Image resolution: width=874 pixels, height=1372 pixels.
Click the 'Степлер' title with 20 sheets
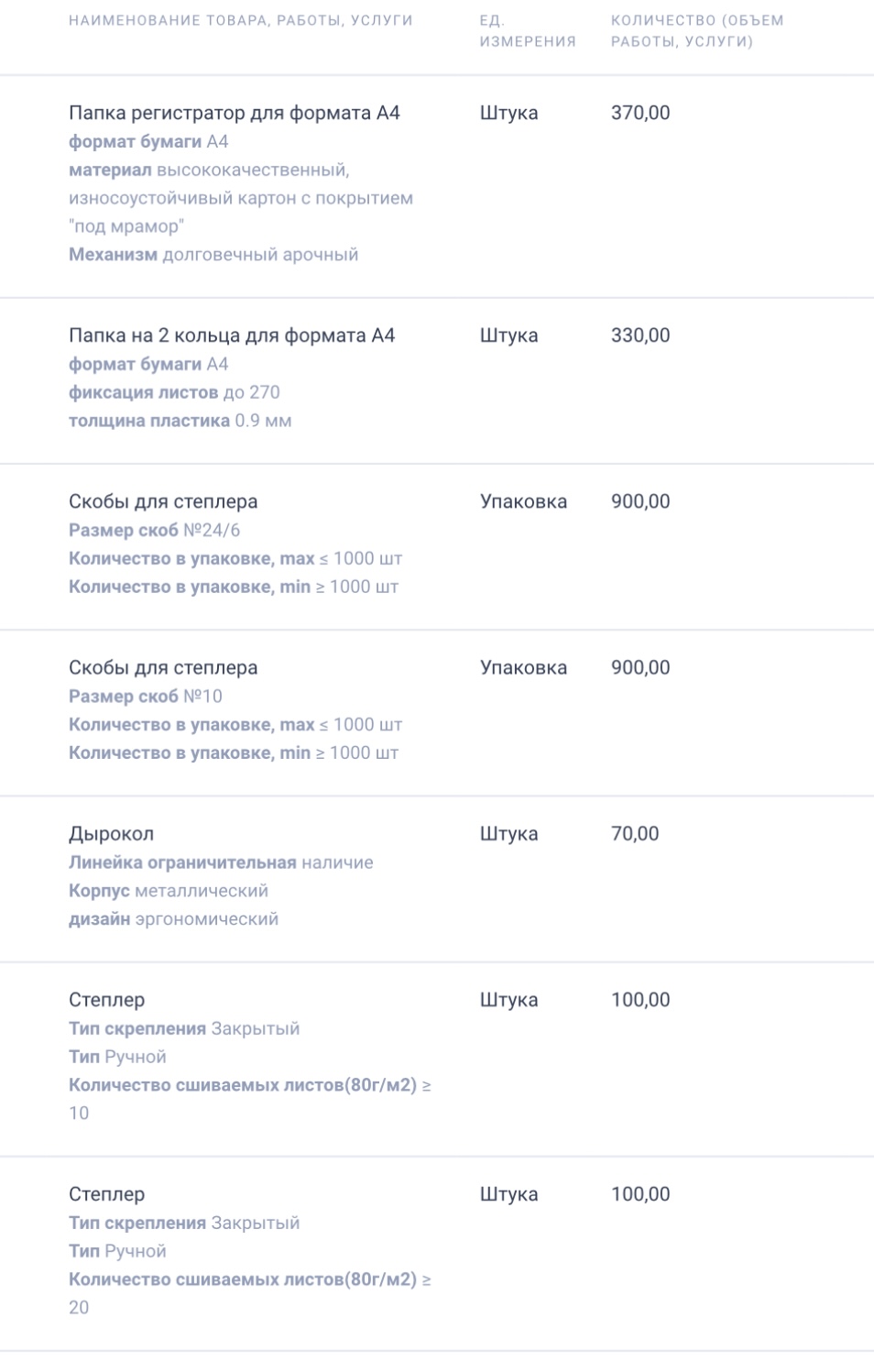pyautogui.click(x=106, y=1194)
